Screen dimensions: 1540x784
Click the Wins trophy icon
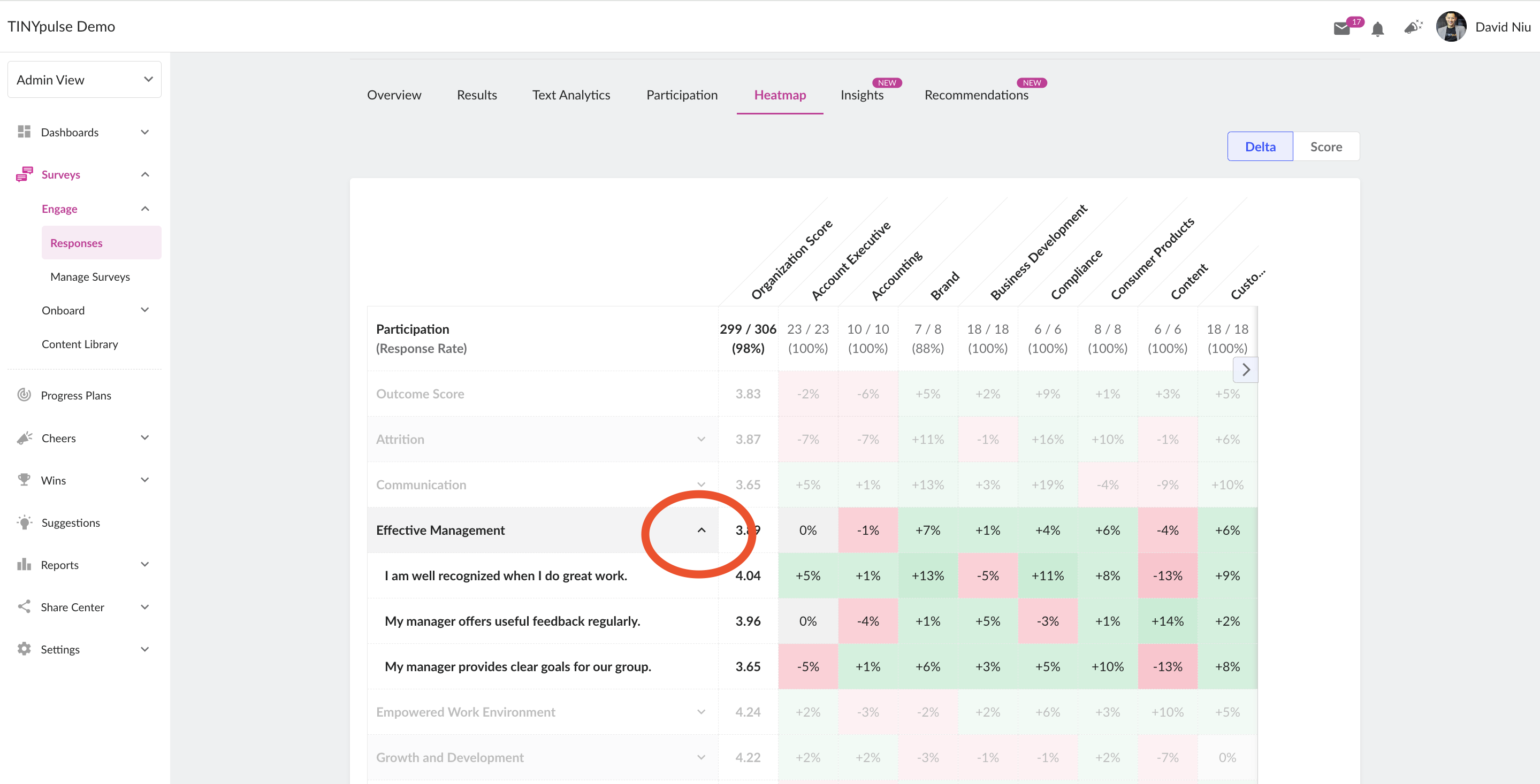pos(24,479)
